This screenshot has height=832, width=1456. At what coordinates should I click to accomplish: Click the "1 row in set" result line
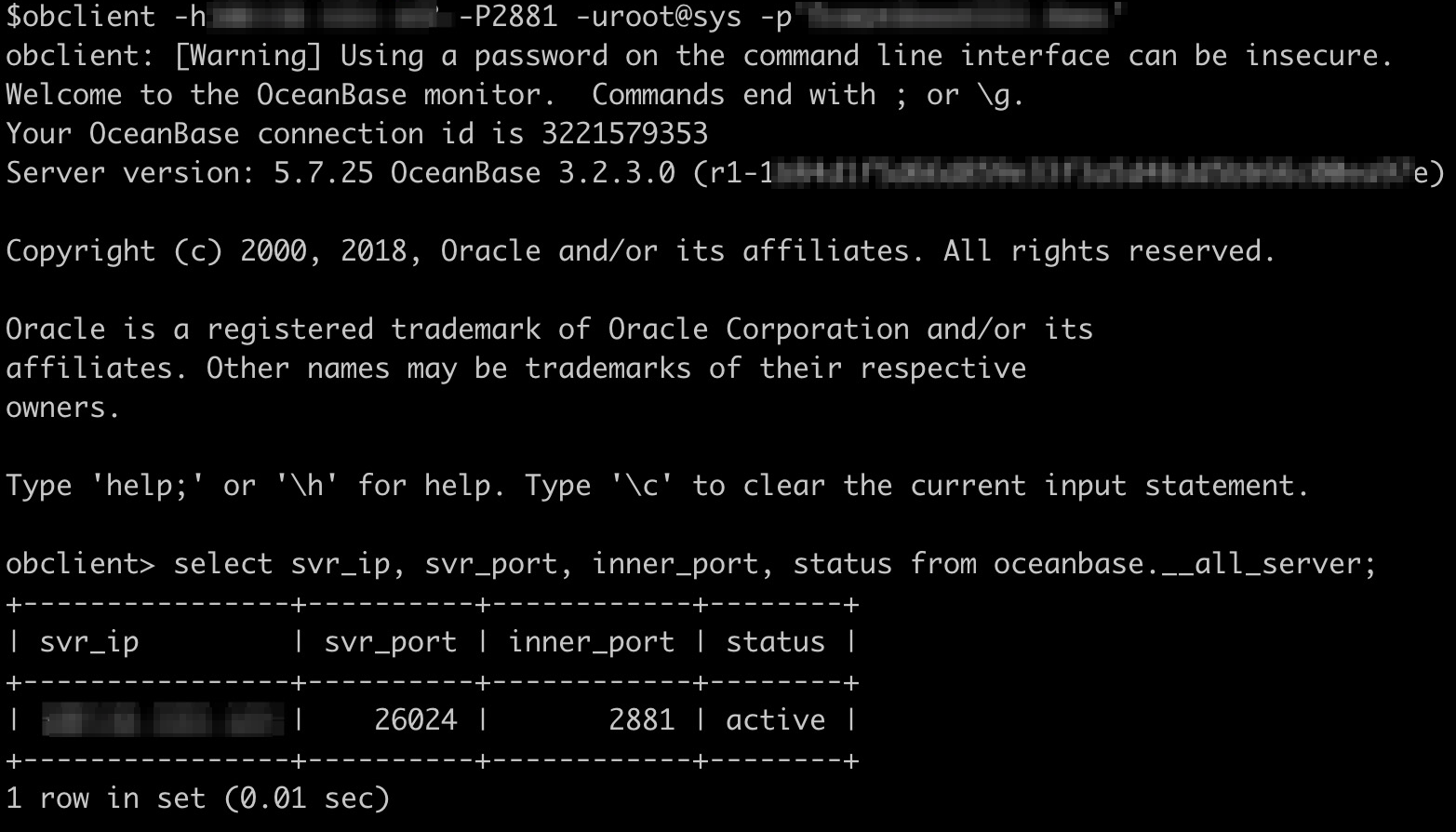pos(197,798)
